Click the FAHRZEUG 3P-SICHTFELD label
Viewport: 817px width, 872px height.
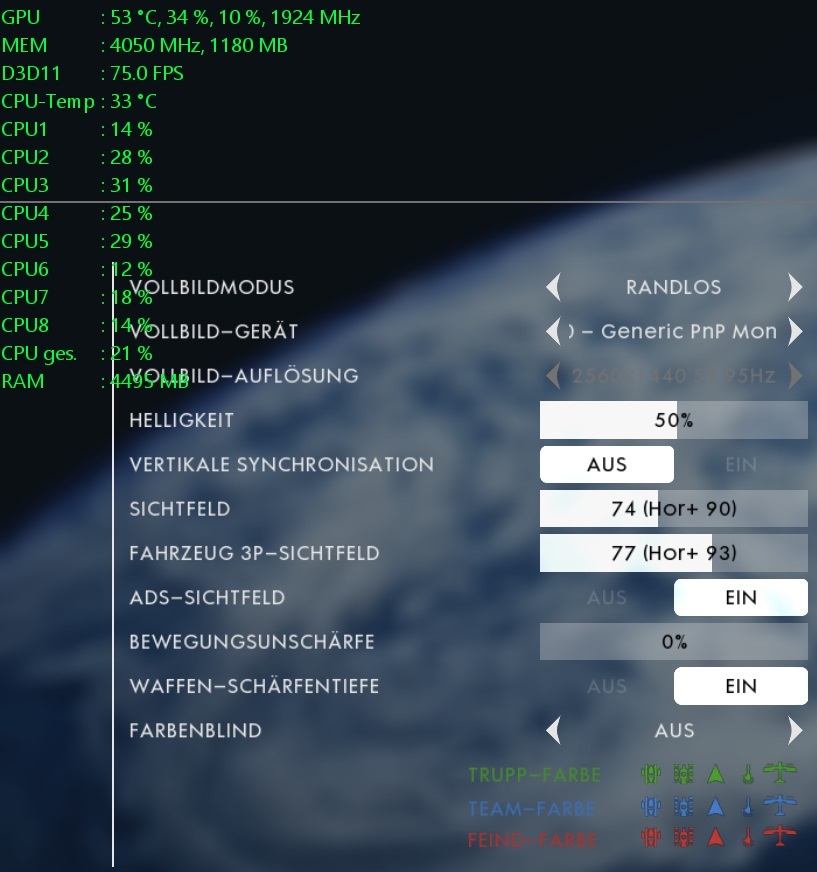click(254, 553)
